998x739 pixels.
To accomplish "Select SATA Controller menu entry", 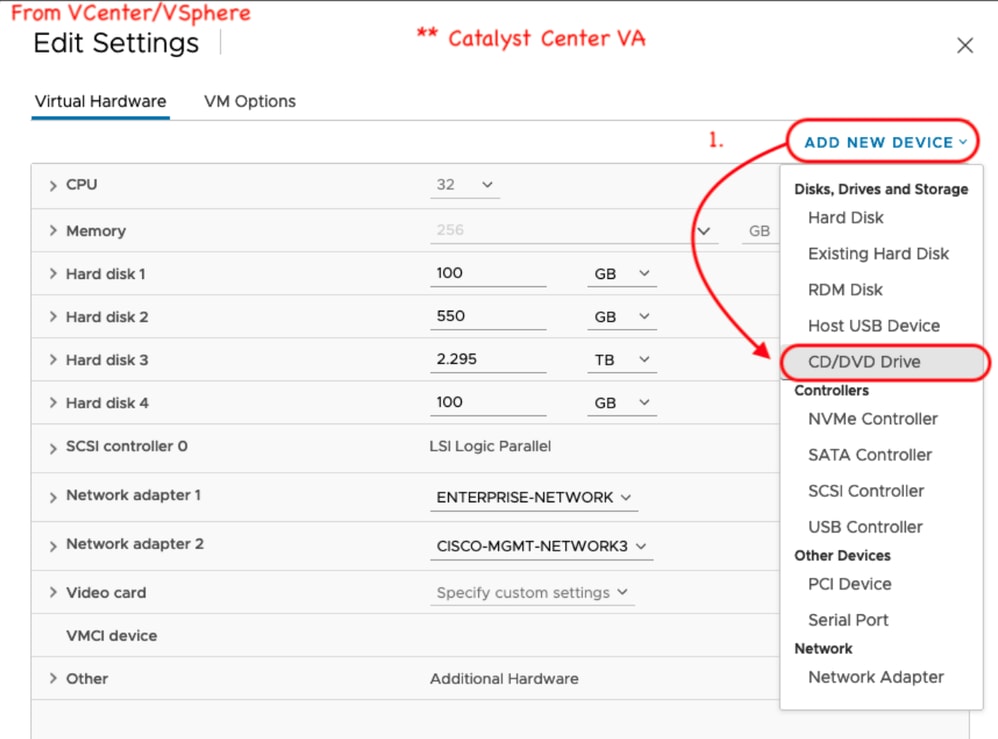I will [869, 455].
